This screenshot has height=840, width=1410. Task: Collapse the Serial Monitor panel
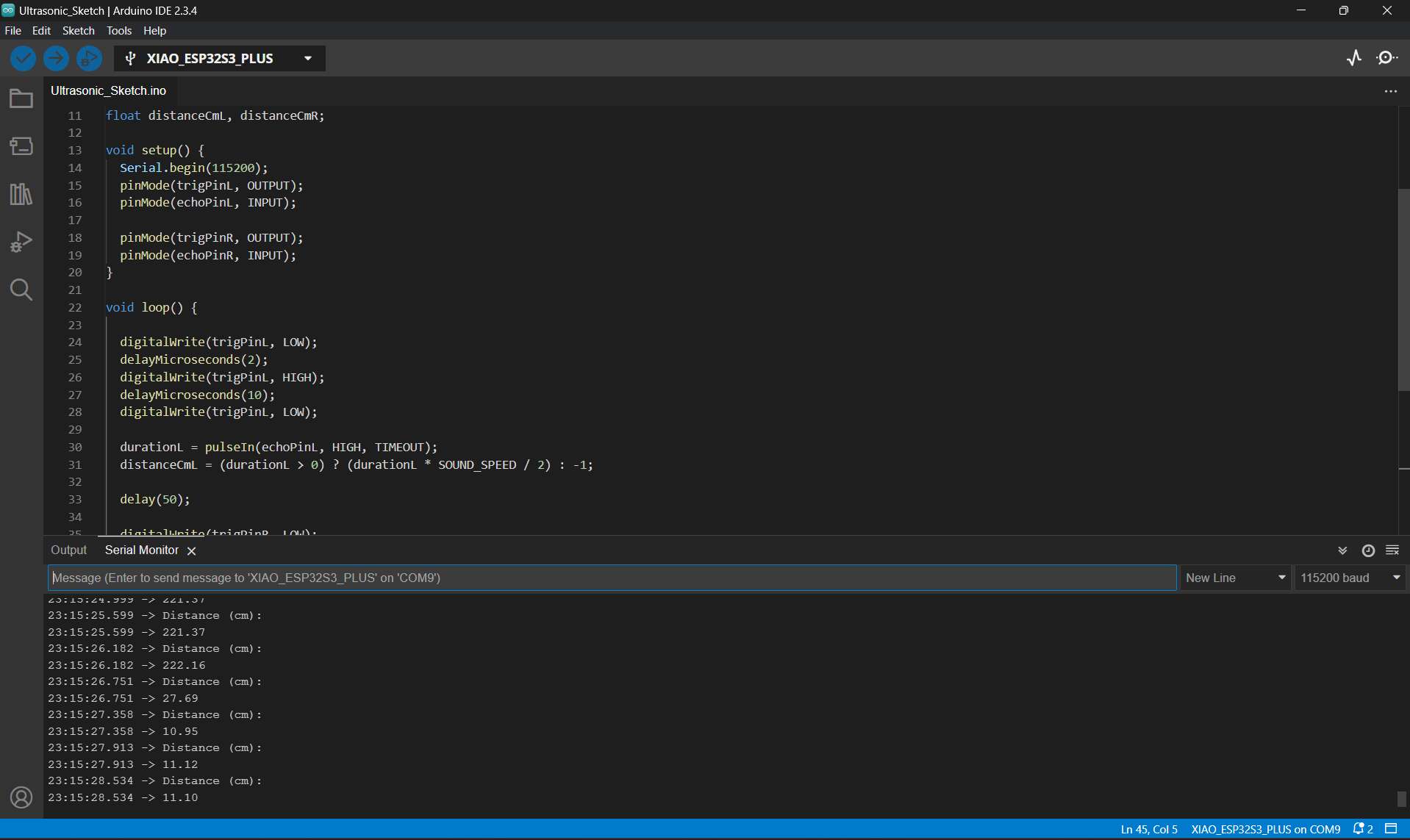[x=1342, y=550]
